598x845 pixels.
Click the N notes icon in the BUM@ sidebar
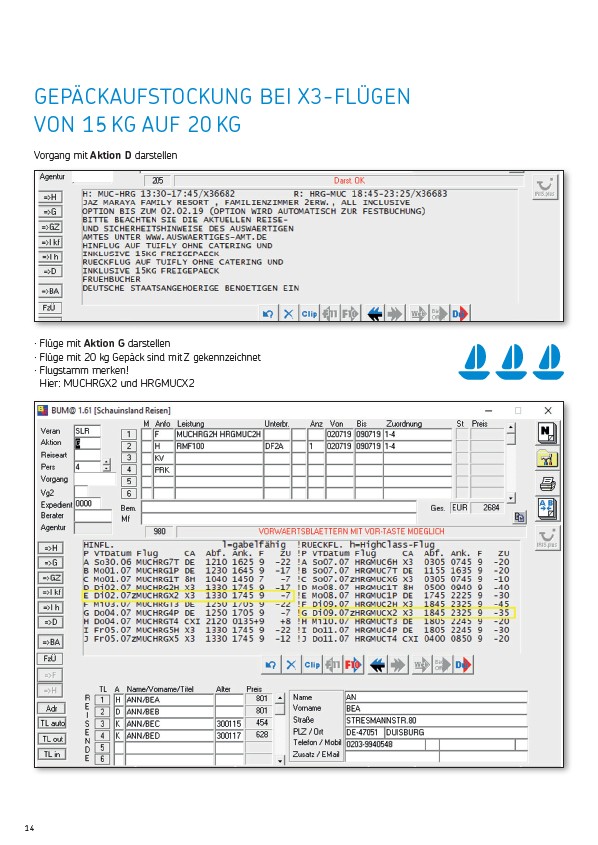click(547, 433)
